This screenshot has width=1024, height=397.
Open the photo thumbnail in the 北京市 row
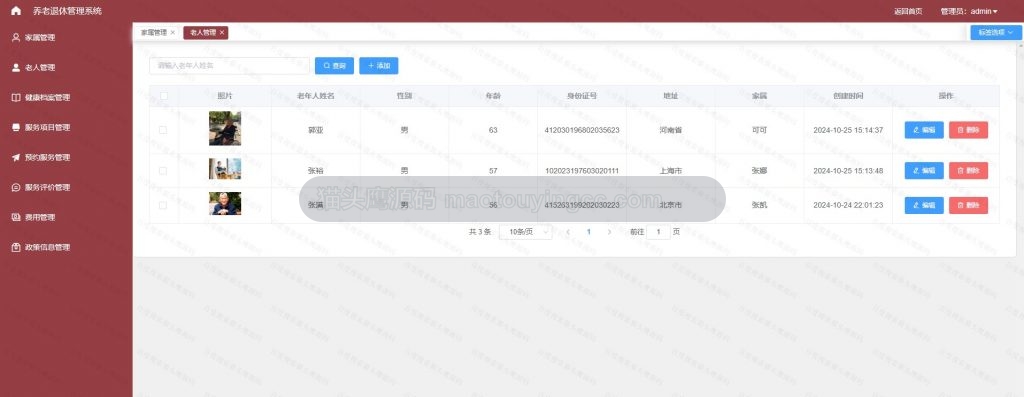pyautogui.click(x=225, y=204)
